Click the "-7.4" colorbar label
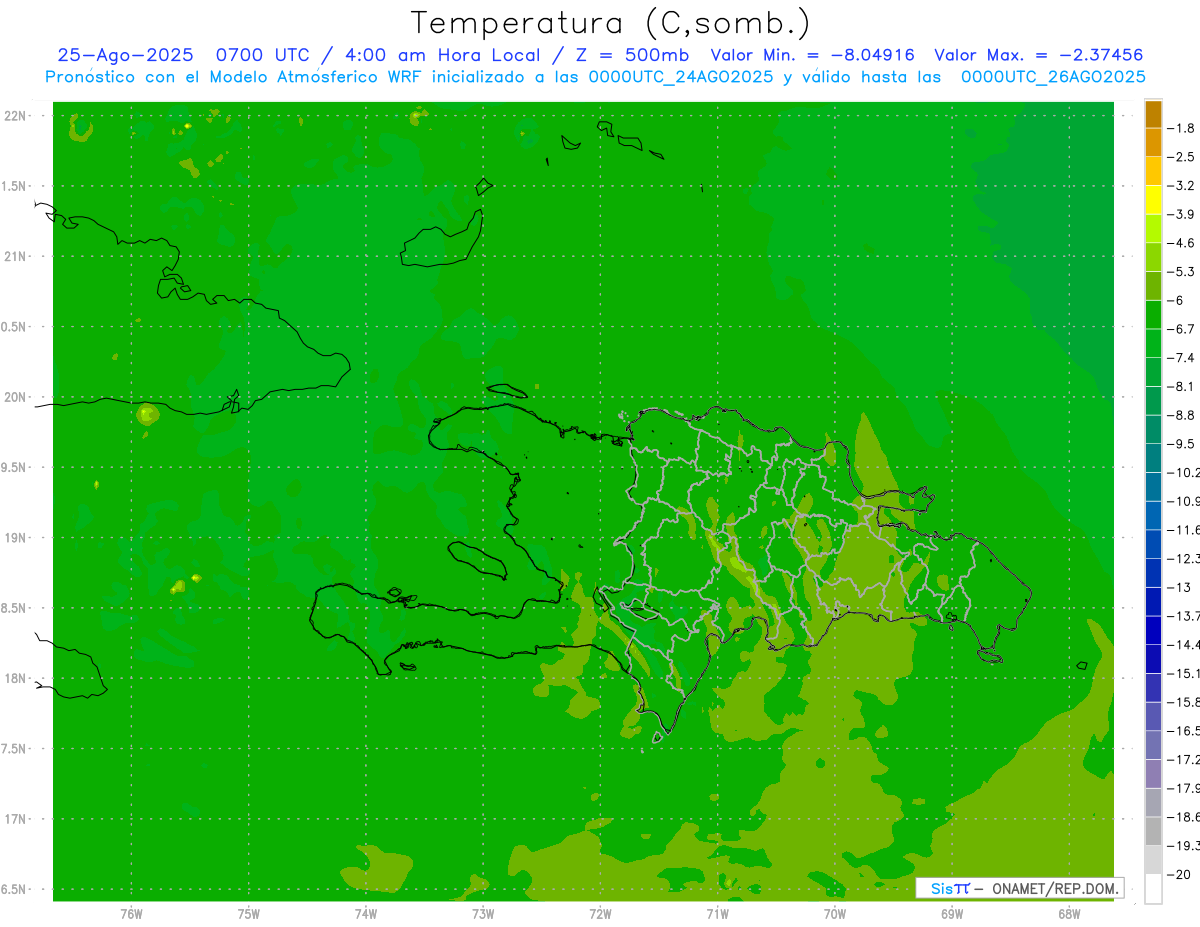This screenshot has height=927, width=1200. [1181, 357]
